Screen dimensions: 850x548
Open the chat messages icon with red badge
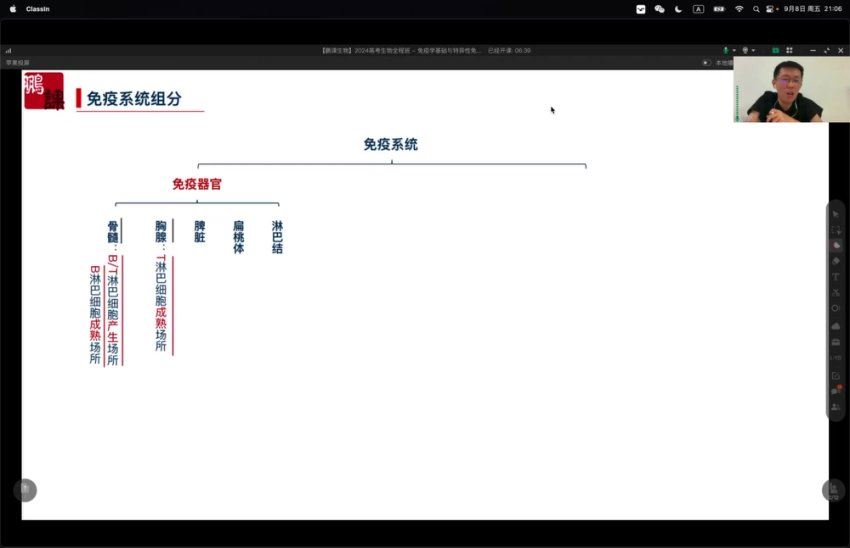click(836, 391)
